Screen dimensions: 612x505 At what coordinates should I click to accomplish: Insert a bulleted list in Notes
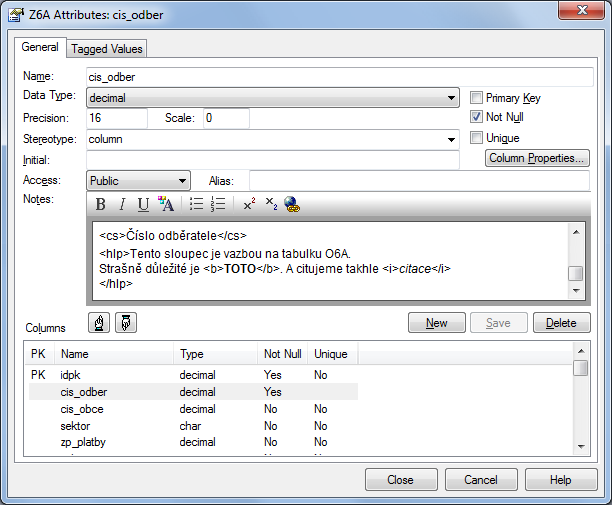(x=197, y=205)
